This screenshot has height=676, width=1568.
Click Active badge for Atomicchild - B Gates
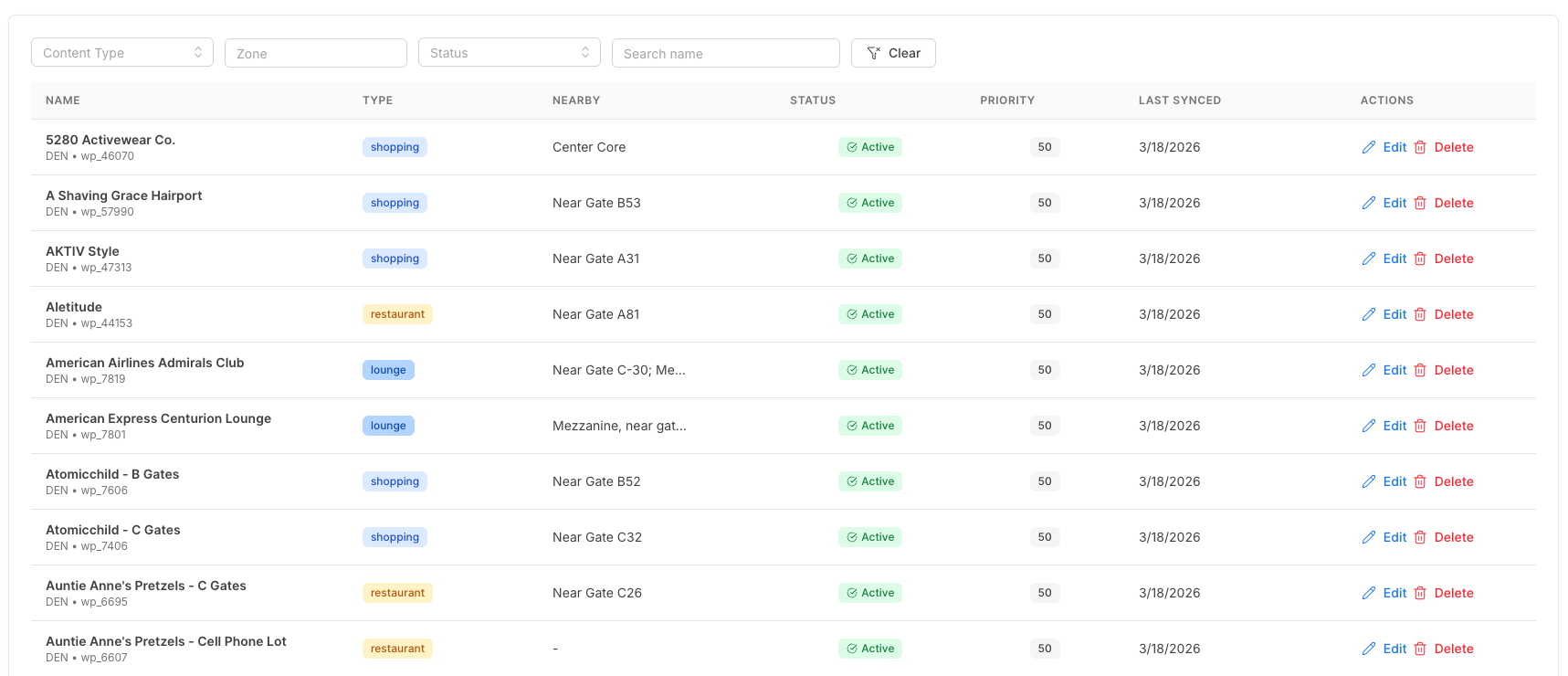point(870,481)
